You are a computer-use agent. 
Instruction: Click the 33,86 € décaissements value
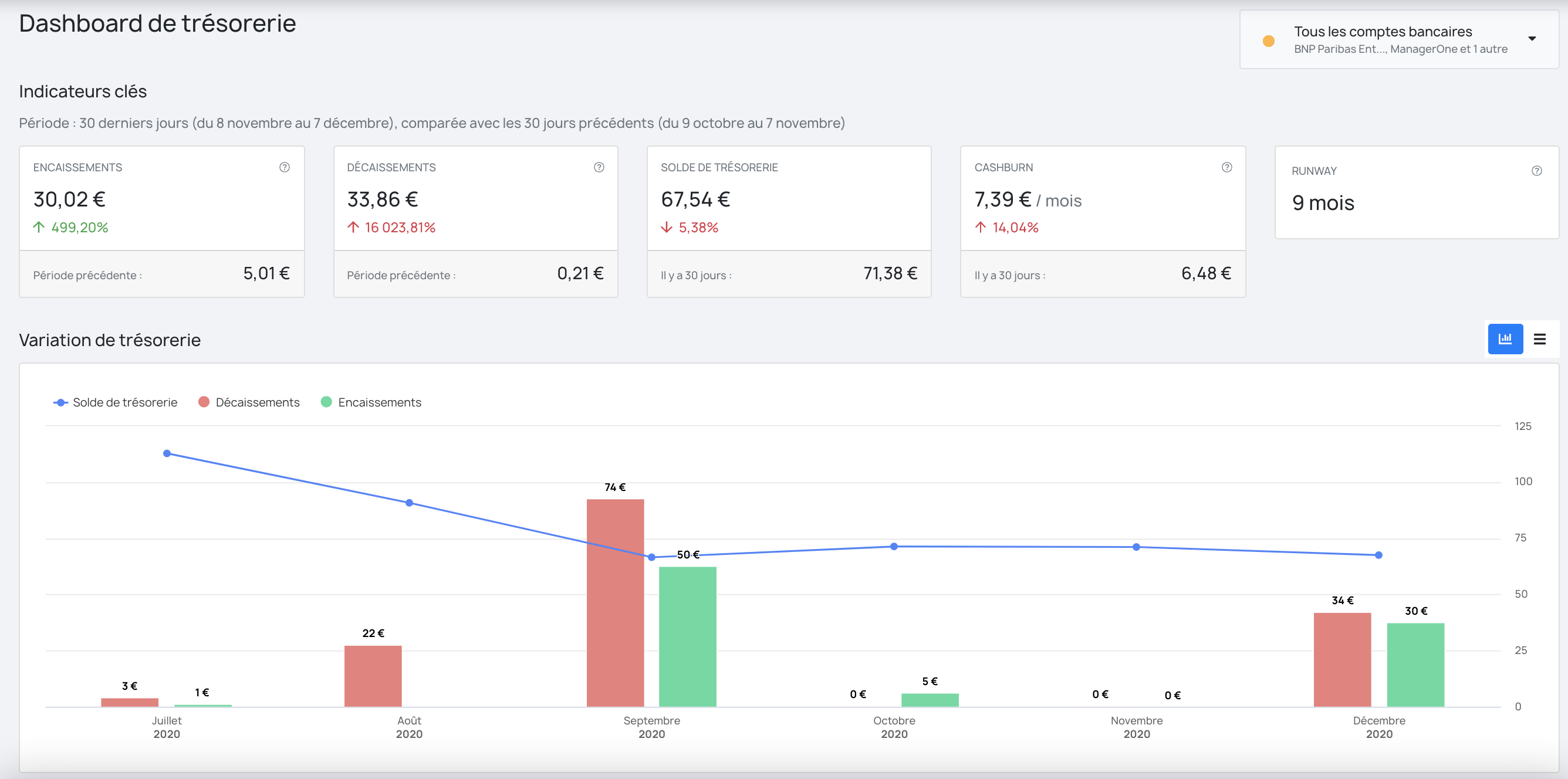(383, 199)
